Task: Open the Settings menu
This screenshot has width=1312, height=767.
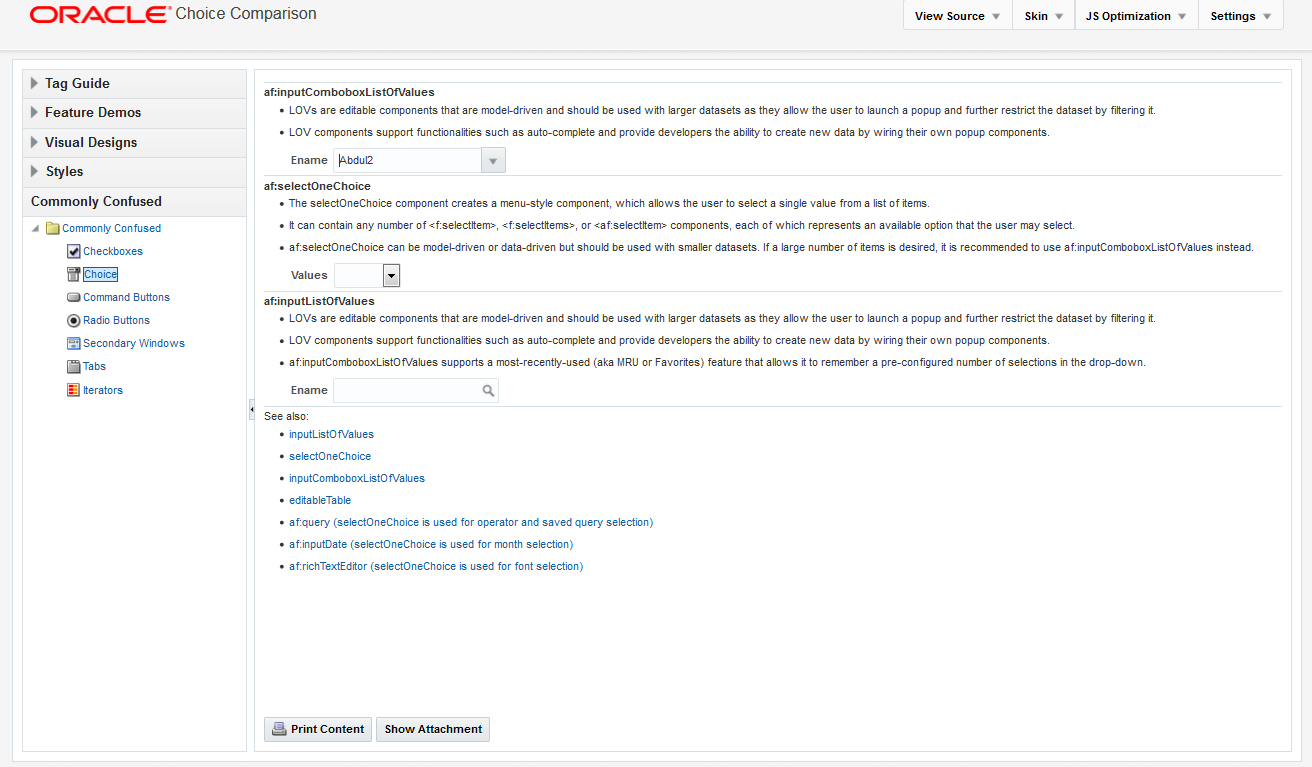Action: [x=1241, y=16]
